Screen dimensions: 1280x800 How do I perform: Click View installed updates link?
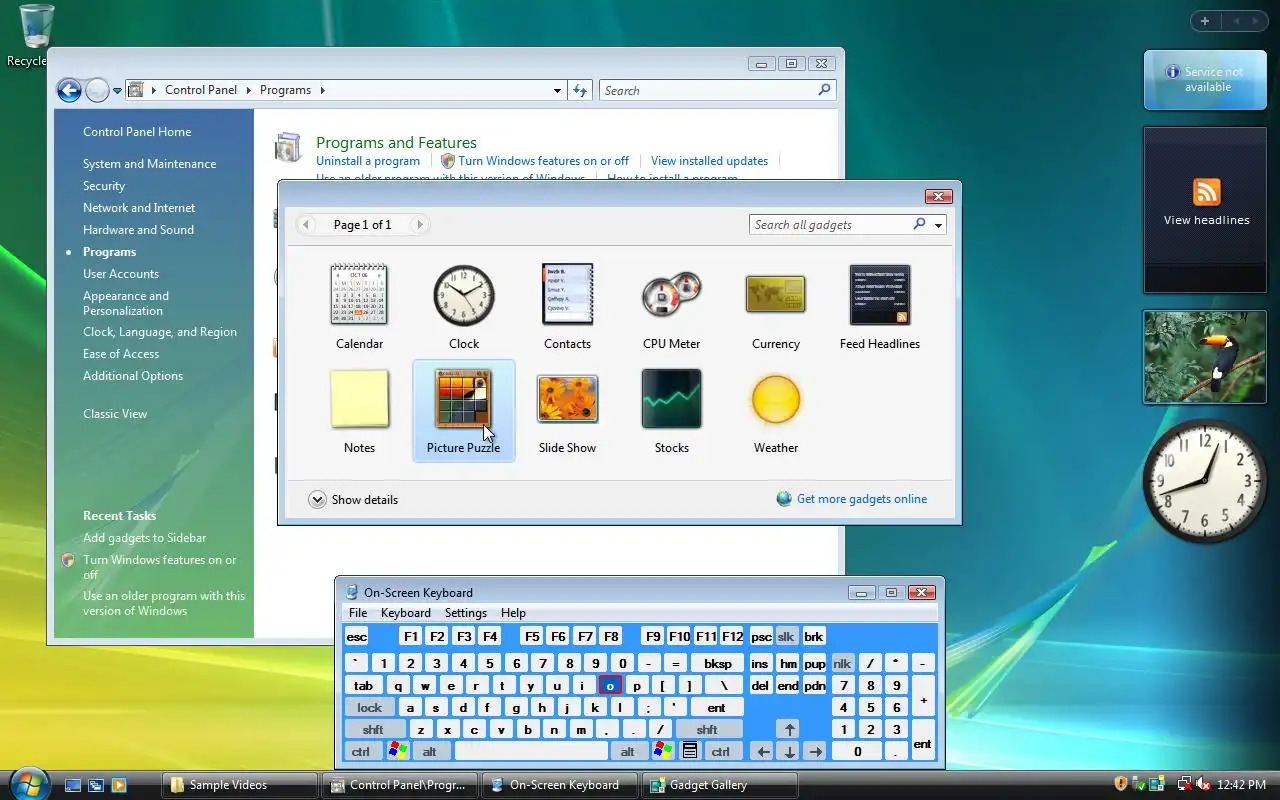click(x=709, y=161)
